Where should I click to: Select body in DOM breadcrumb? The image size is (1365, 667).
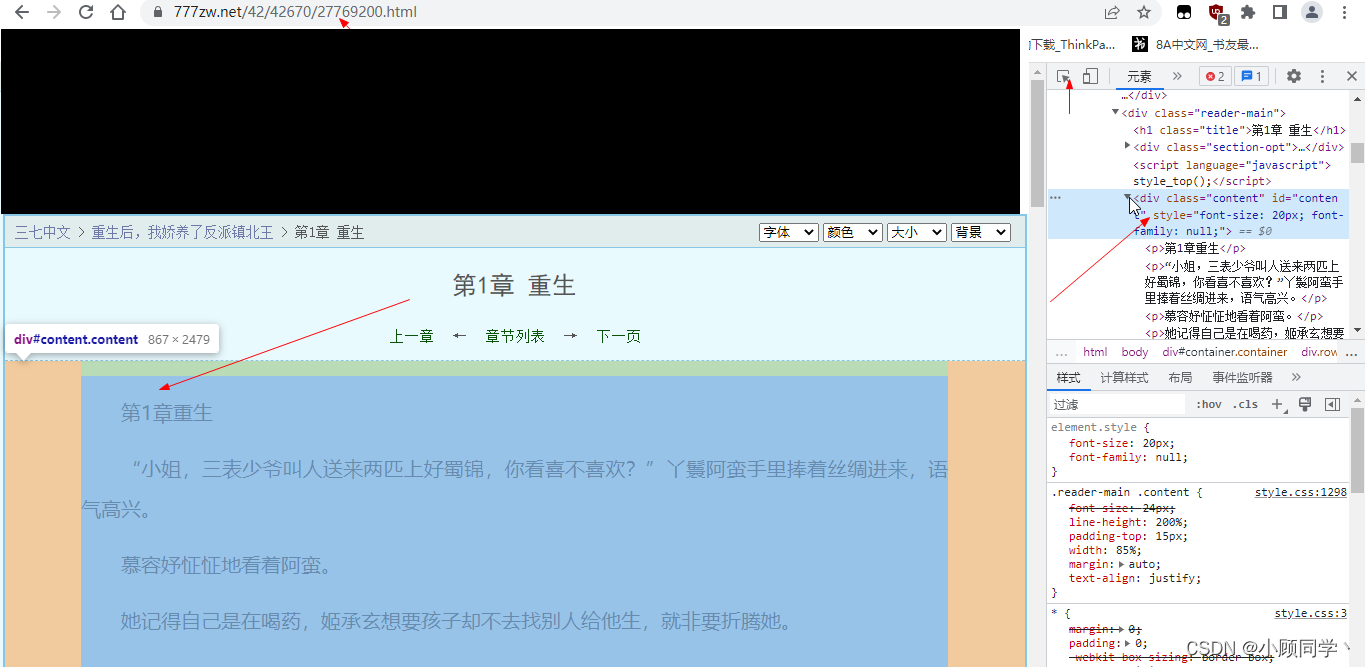[x=1135, y=352]
